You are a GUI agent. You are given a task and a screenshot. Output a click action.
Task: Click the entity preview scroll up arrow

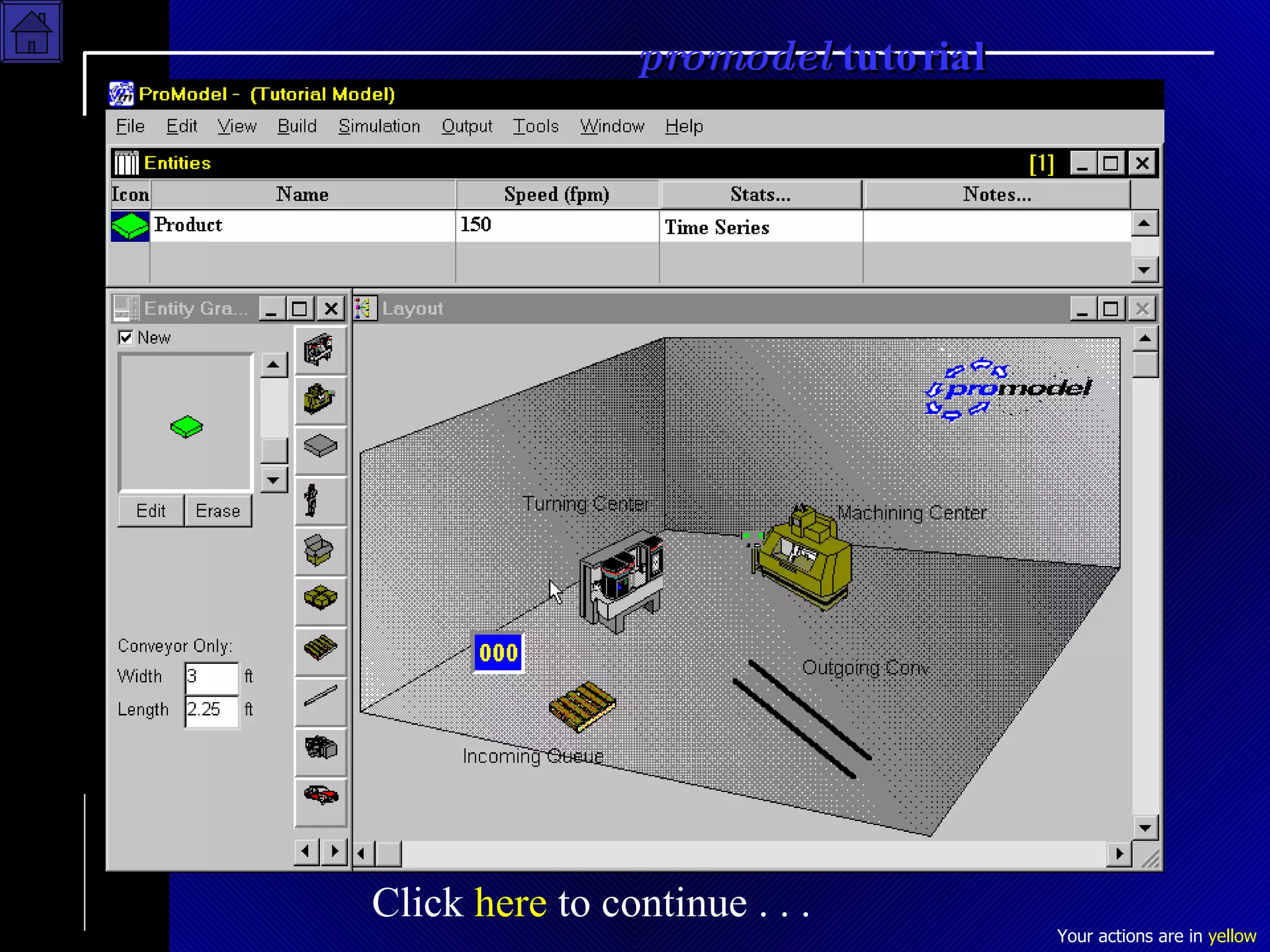273,364
